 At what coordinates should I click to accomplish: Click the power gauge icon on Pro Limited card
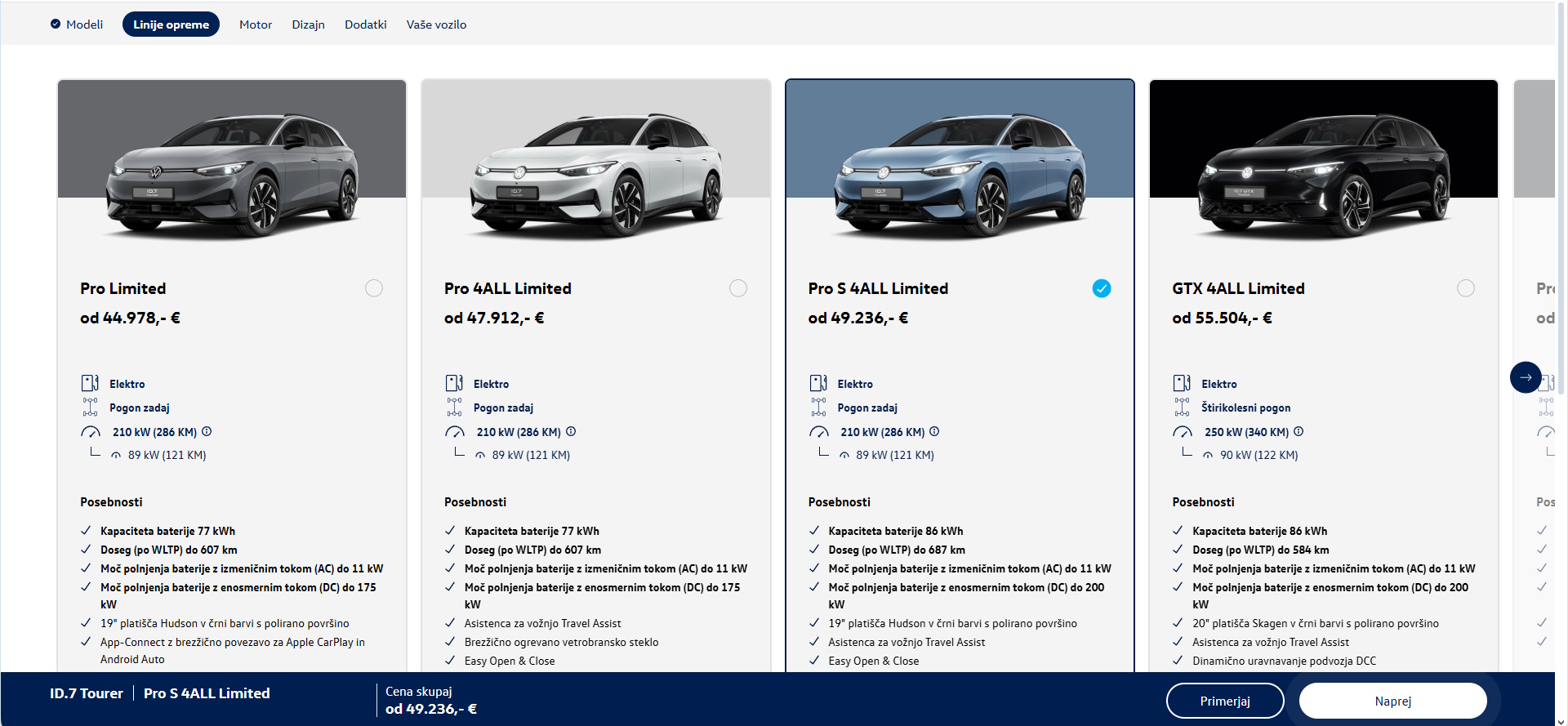click(x=91, y=432)
